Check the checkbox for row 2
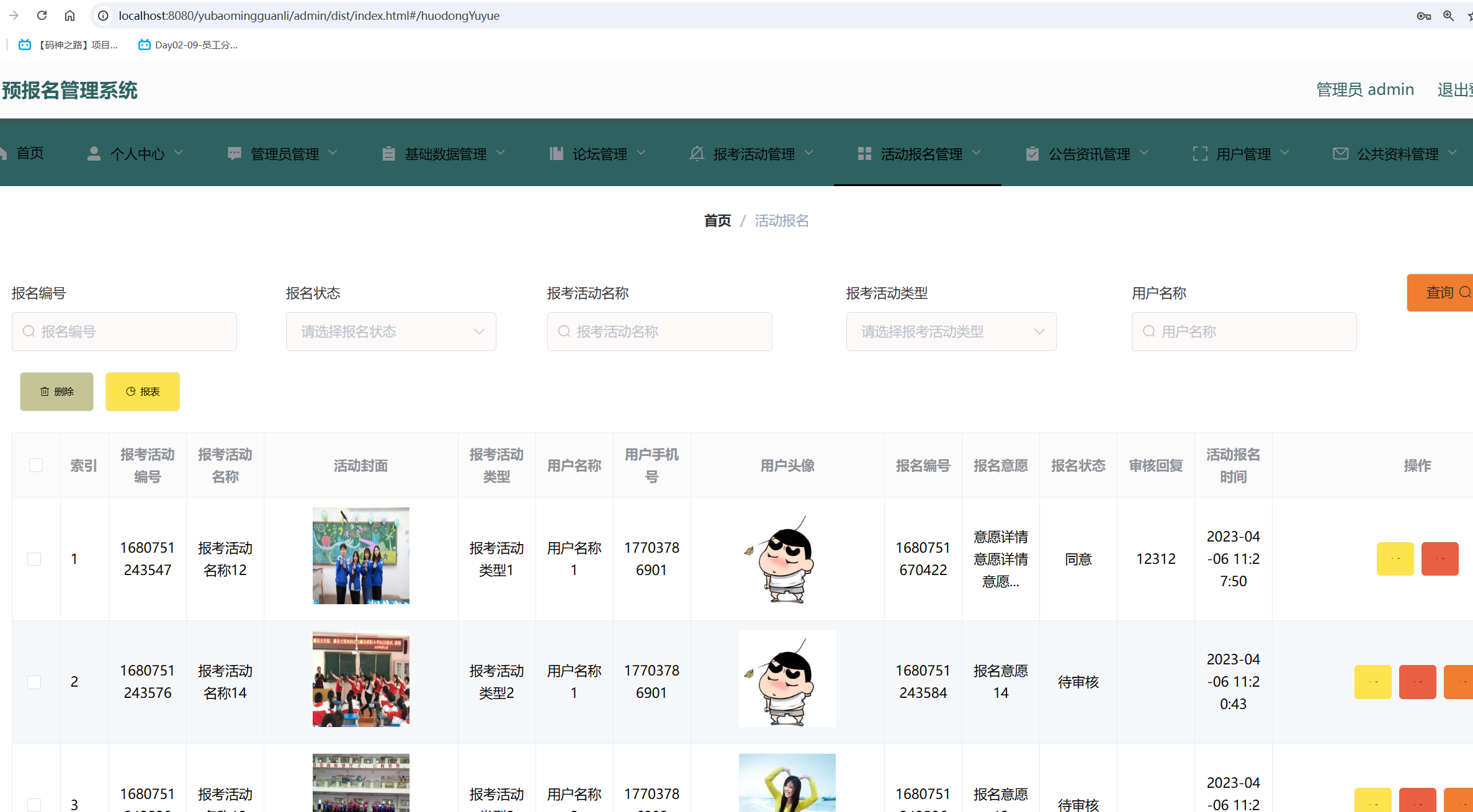Viewport: 1473px width, 812px height. click(x=34, y=682)
